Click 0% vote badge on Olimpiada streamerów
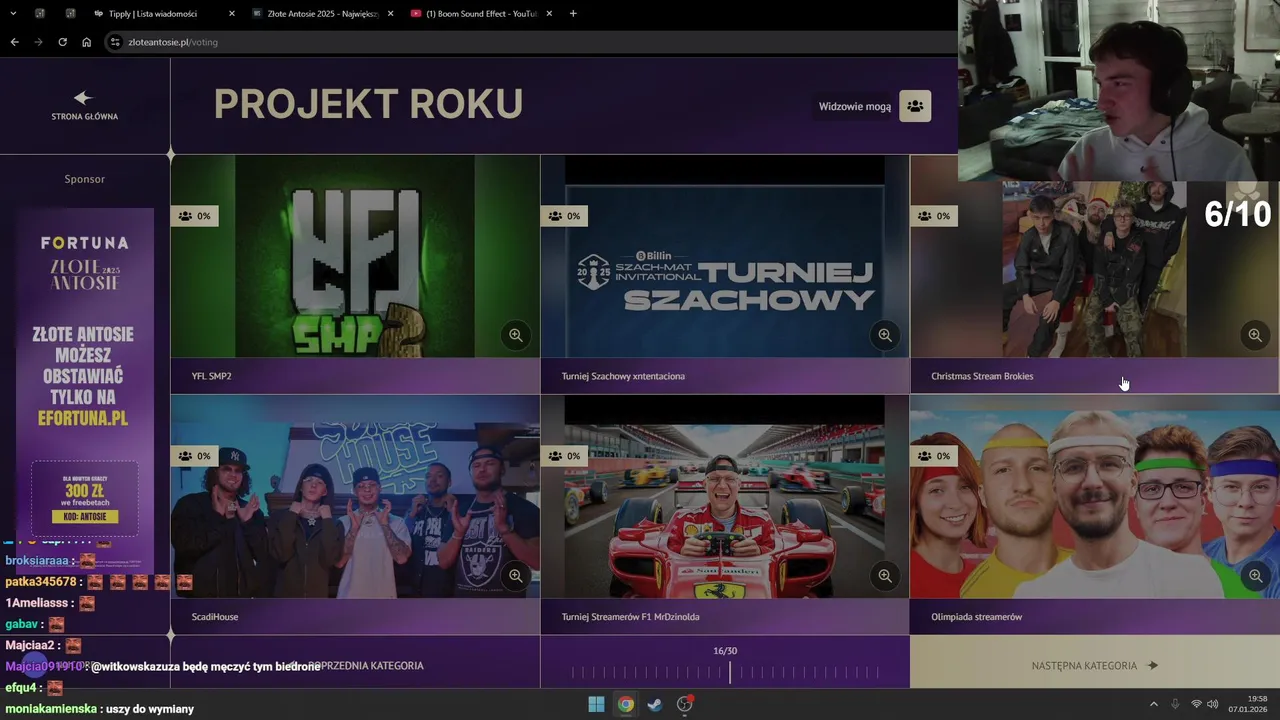The width and height of the screenshot is (1280, 720). point(935,456)
